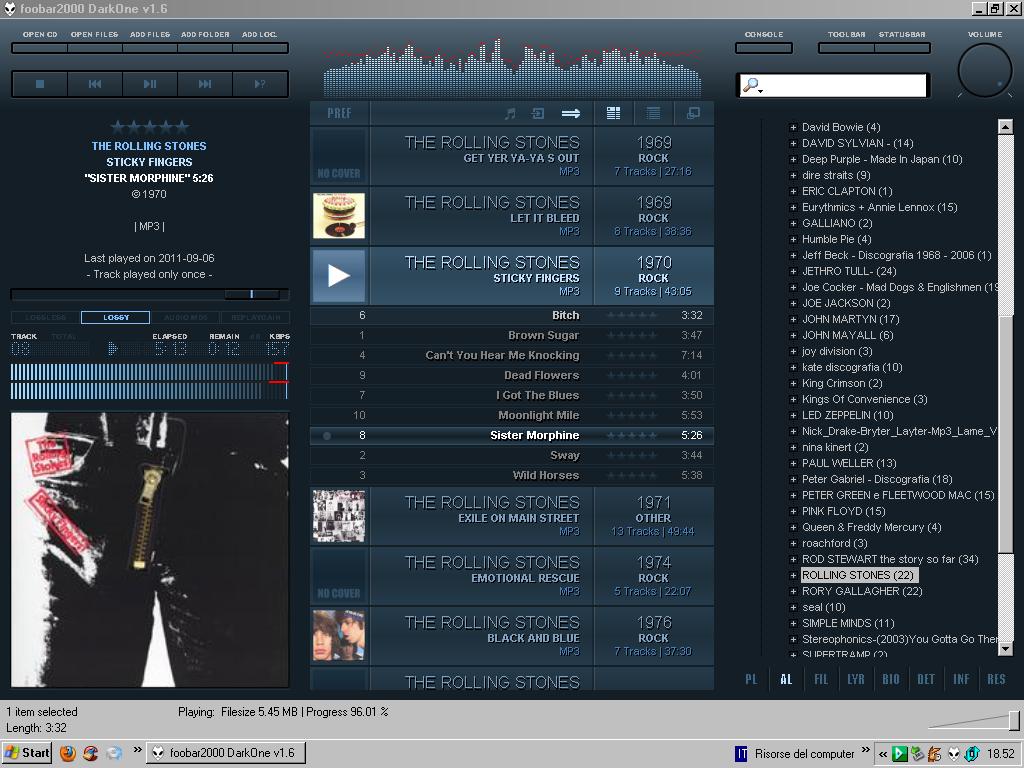
Task: Expand the dire straits (9) node
Action: (x=793, y=175)
